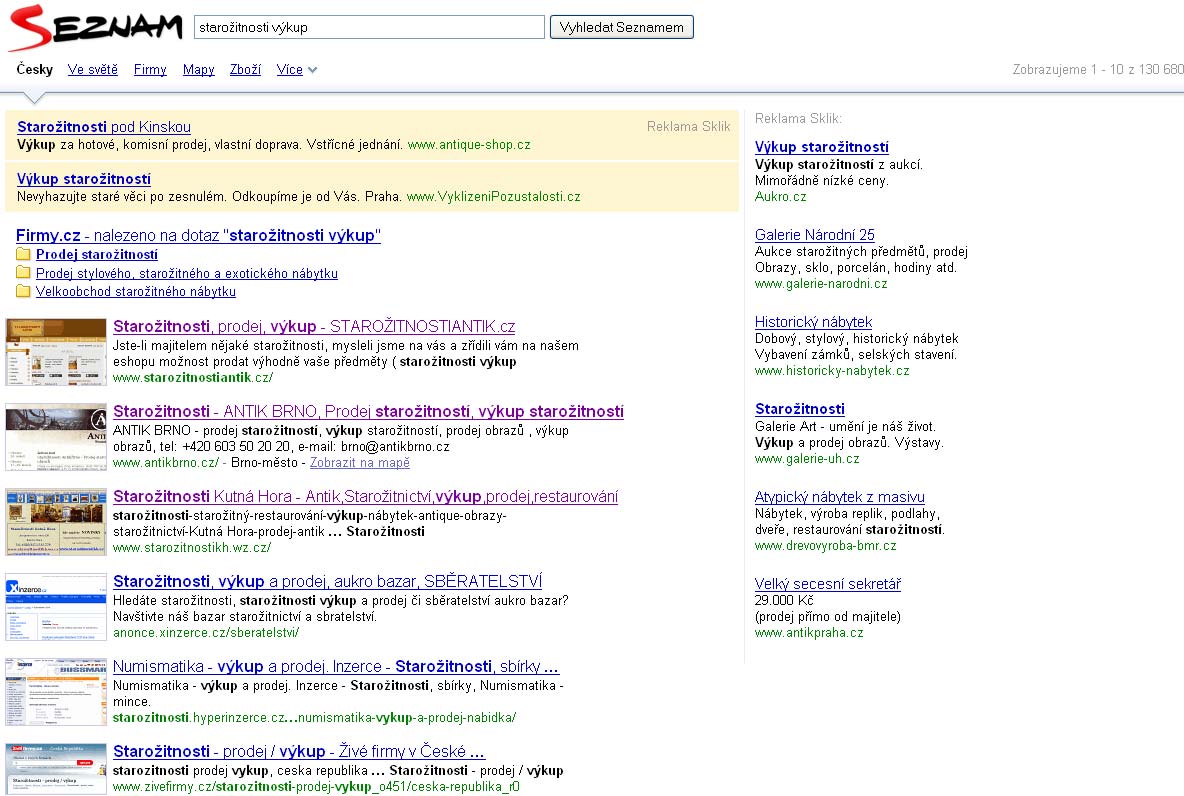Screen dimensions: 1184x796
Task: Open www.galerie-narodni.cz URL
Action: click(x=821, y=284)
